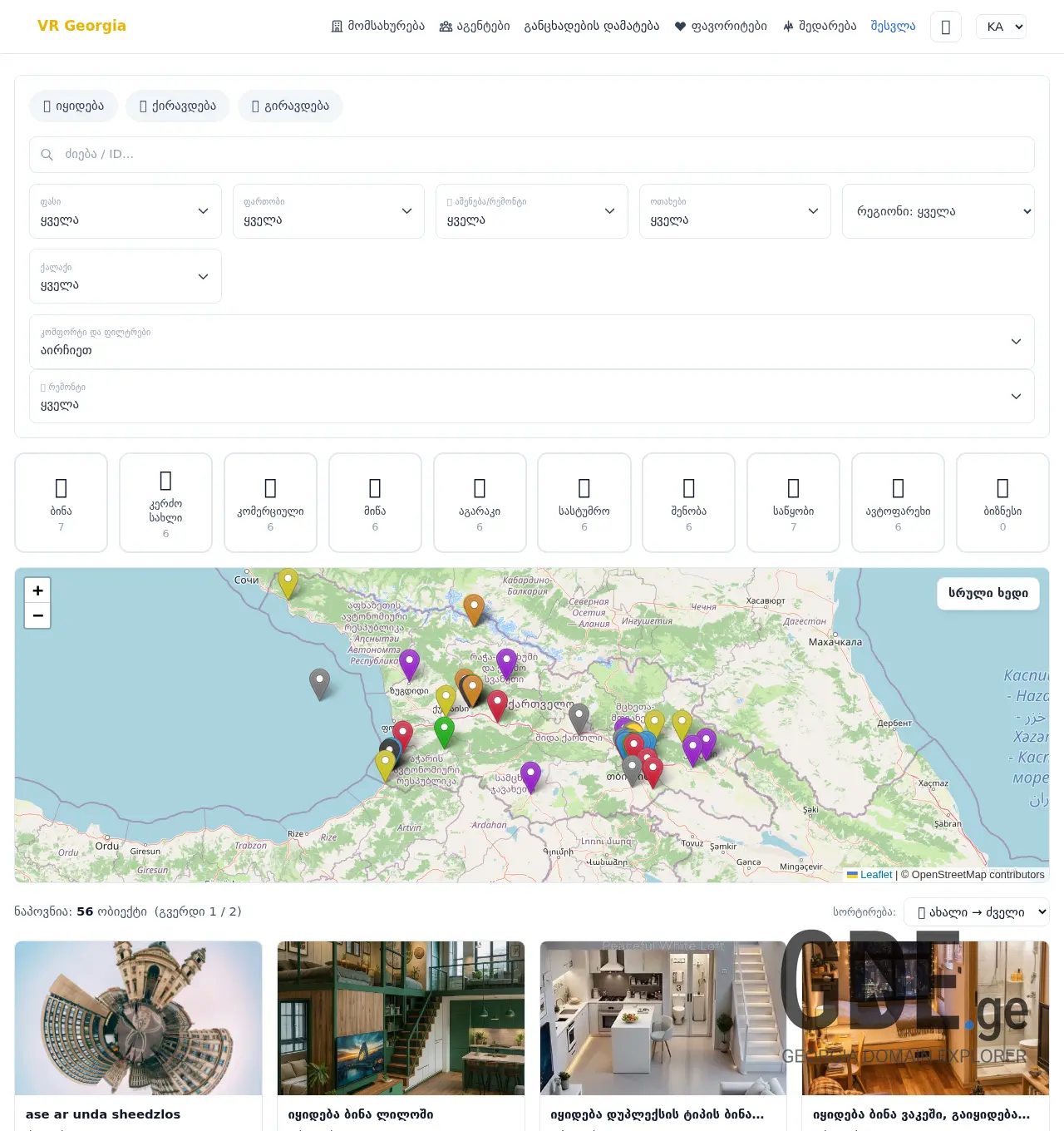
Task: Open the იყიდება ბინა ლილოში listing image
Action: pos(401,1018)
